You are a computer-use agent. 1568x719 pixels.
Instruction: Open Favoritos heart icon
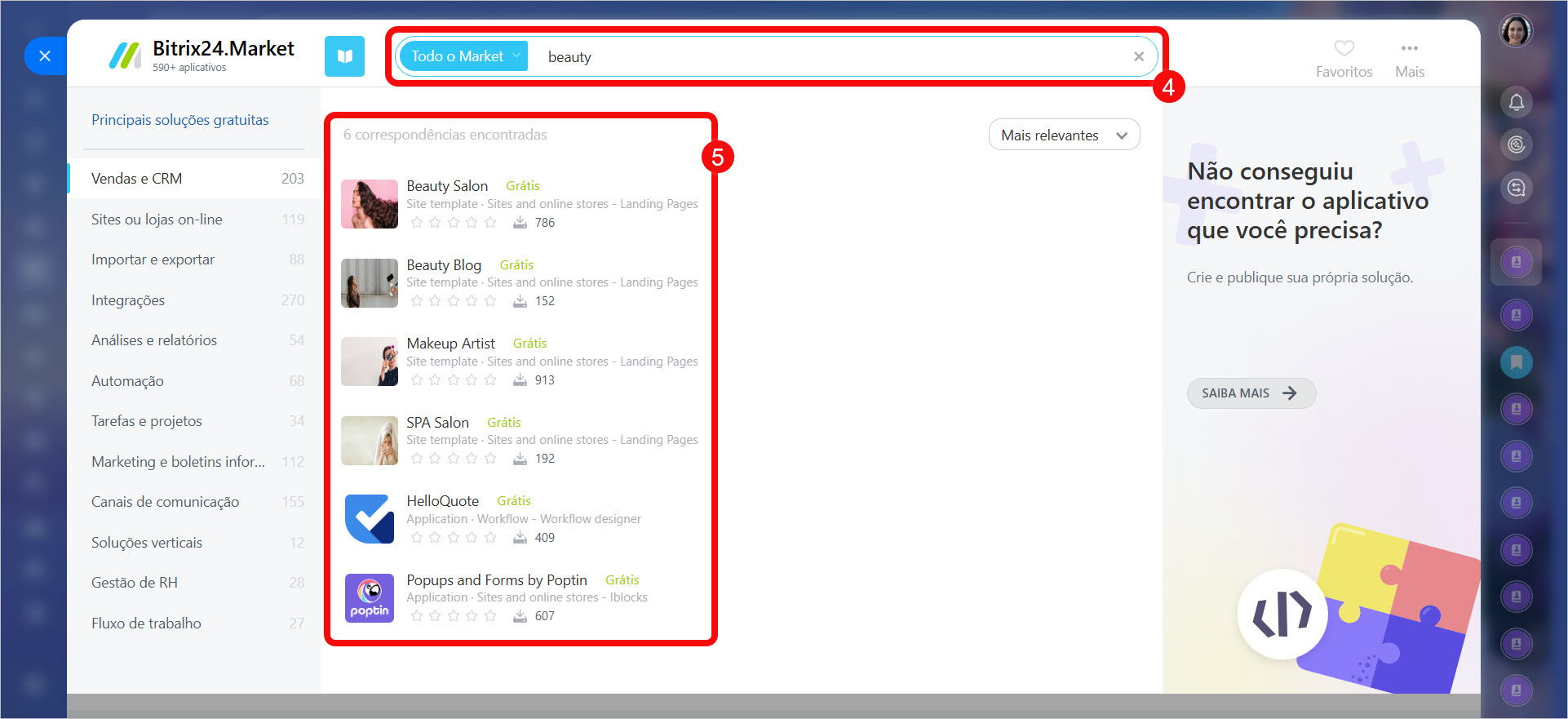pos(1344,48)
